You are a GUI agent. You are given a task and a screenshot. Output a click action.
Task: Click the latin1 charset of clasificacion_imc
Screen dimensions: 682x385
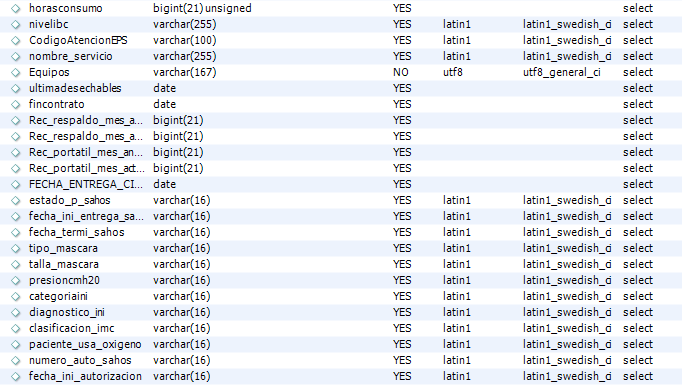(x=457, y=328)
